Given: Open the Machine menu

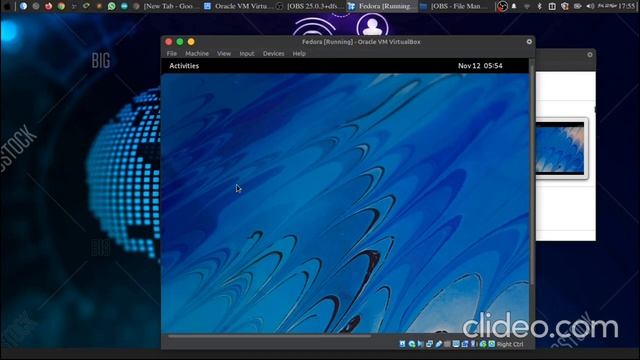Looking at the screenshot, I should point(197,53).
